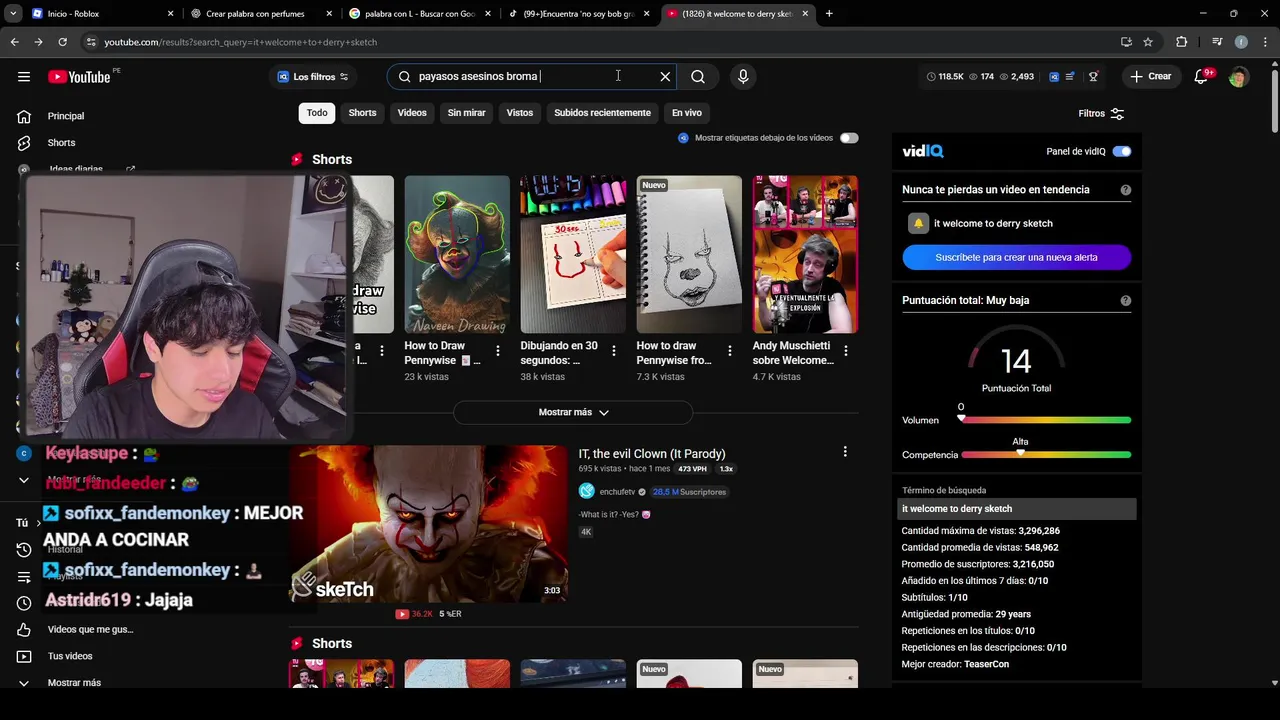Click the magnifier search button
This screenshot has width=1280, height=720.
coord(698,77)
